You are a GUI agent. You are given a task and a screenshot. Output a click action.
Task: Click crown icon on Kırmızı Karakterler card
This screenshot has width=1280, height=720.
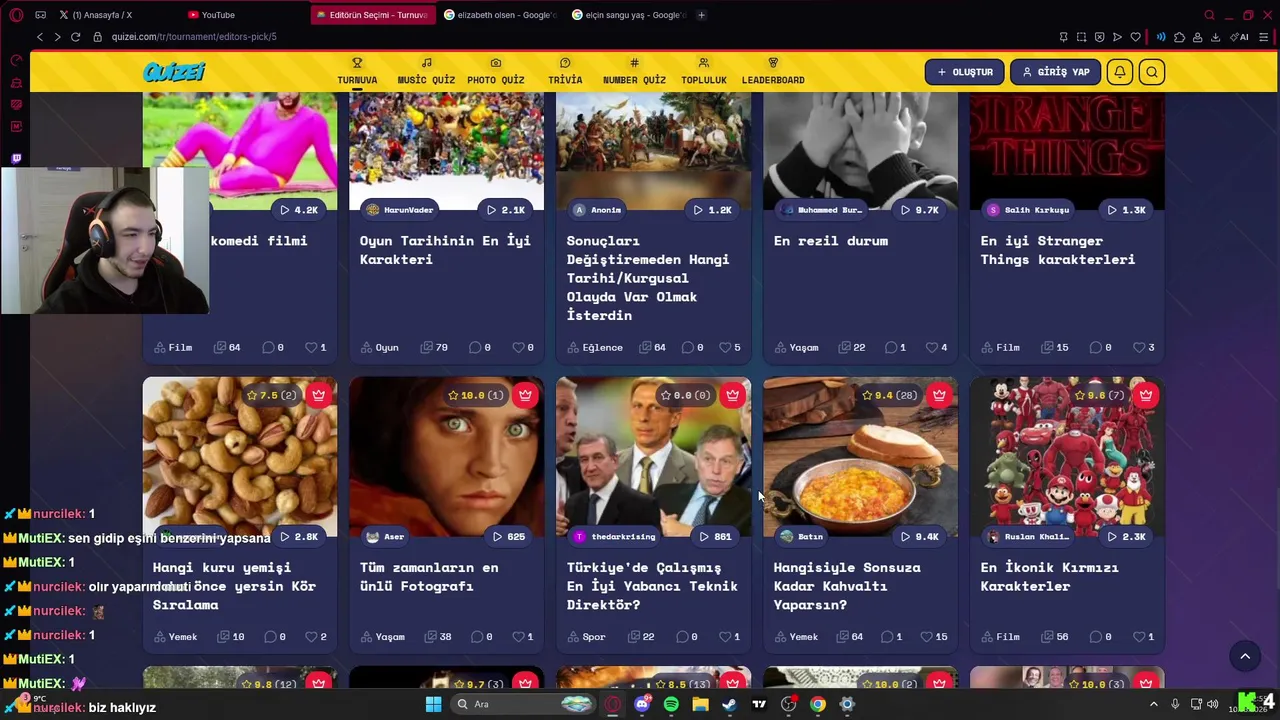click(1146, 395)
